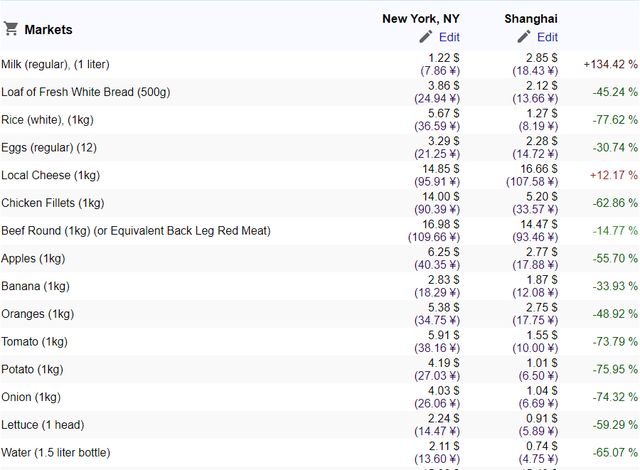The image size is (640, 470).
Task: Select the Tomato (1kg) row label
Action: click(x=34, y=342)
